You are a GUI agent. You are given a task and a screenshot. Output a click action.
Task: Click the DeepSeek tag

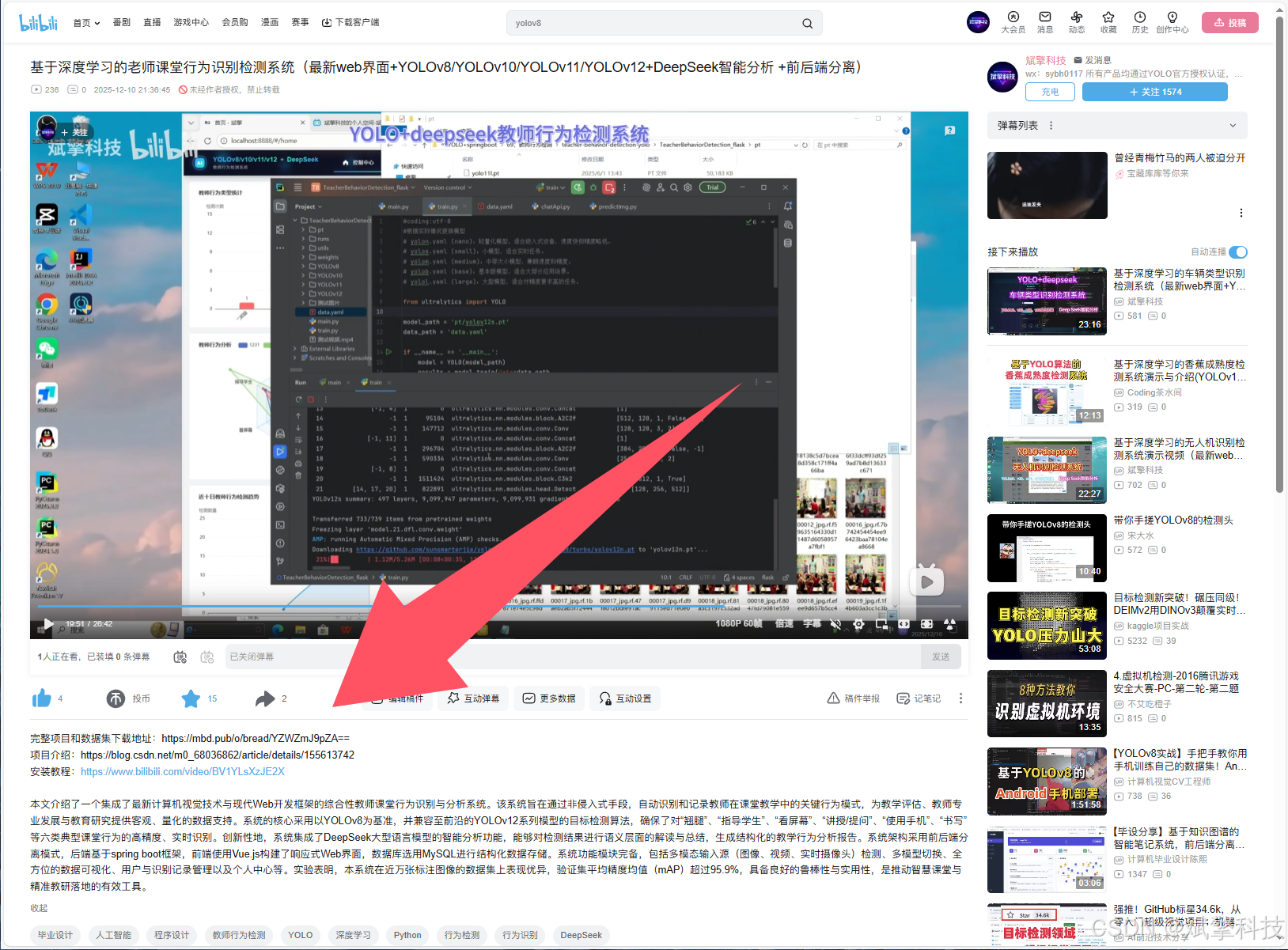[581, 935]
